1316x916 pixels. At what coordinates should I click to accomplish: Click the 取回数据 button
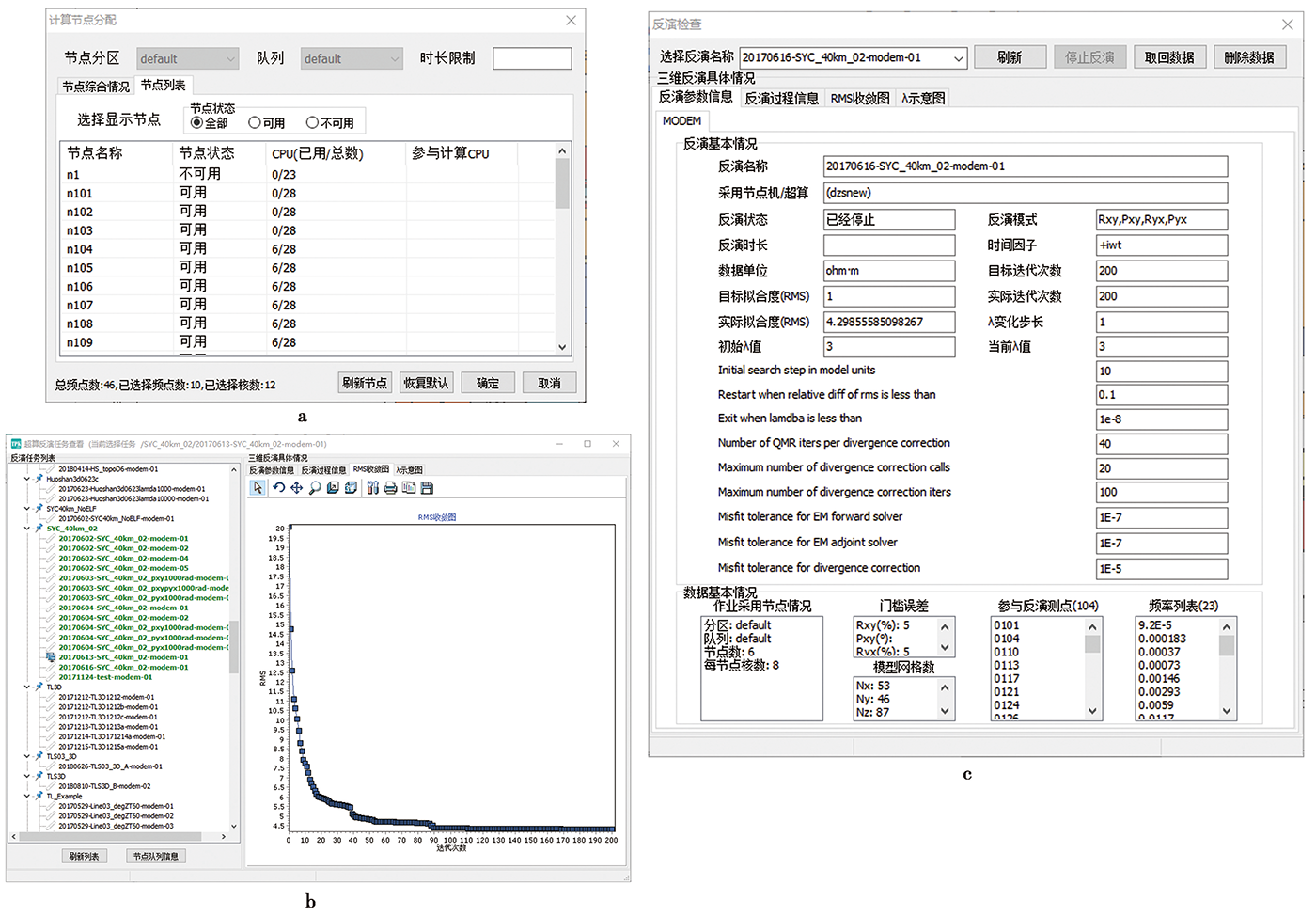point(1169,57)
